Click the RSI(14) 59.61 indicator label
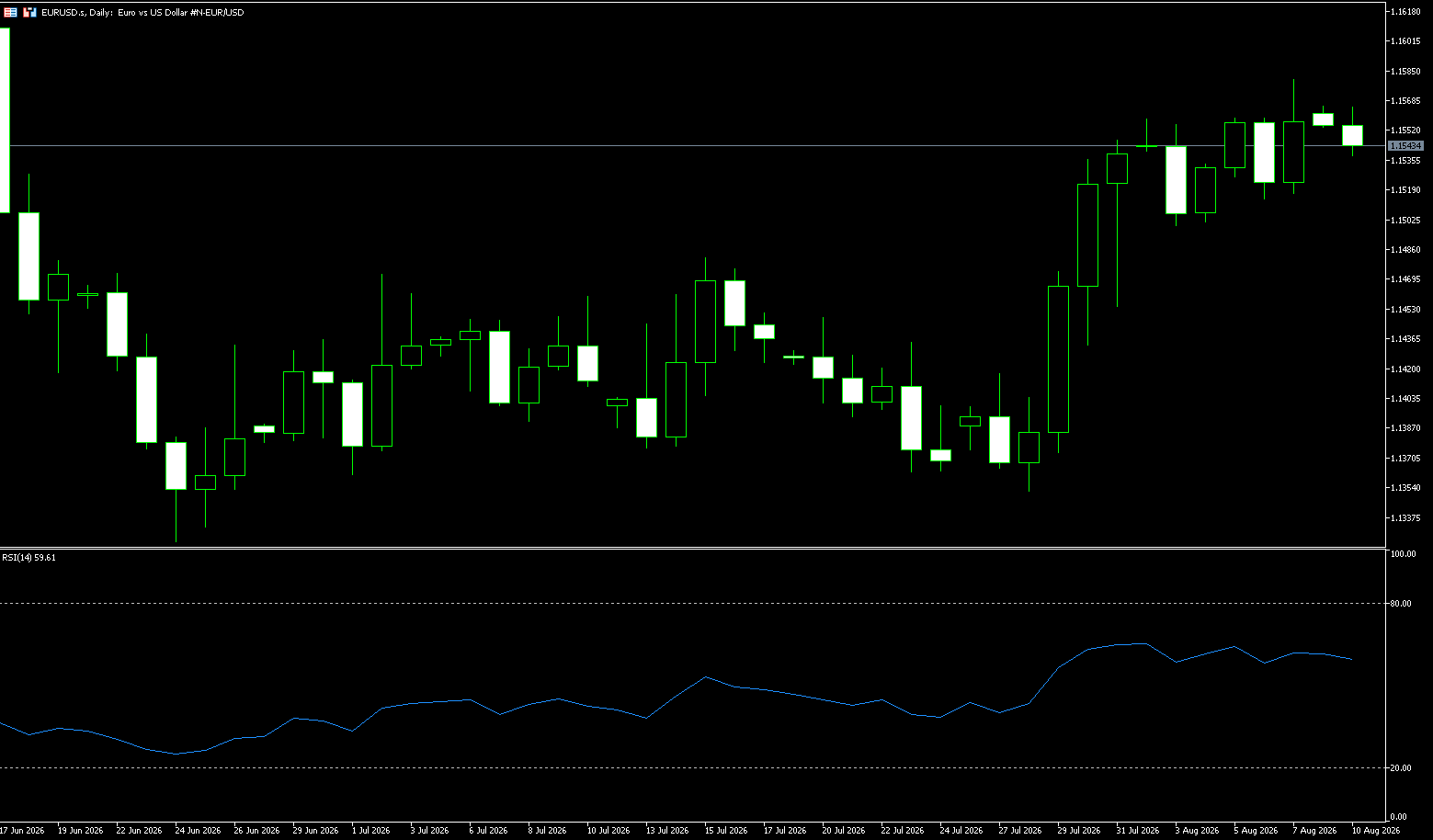Screen dimensions: 1433x840 28,558
